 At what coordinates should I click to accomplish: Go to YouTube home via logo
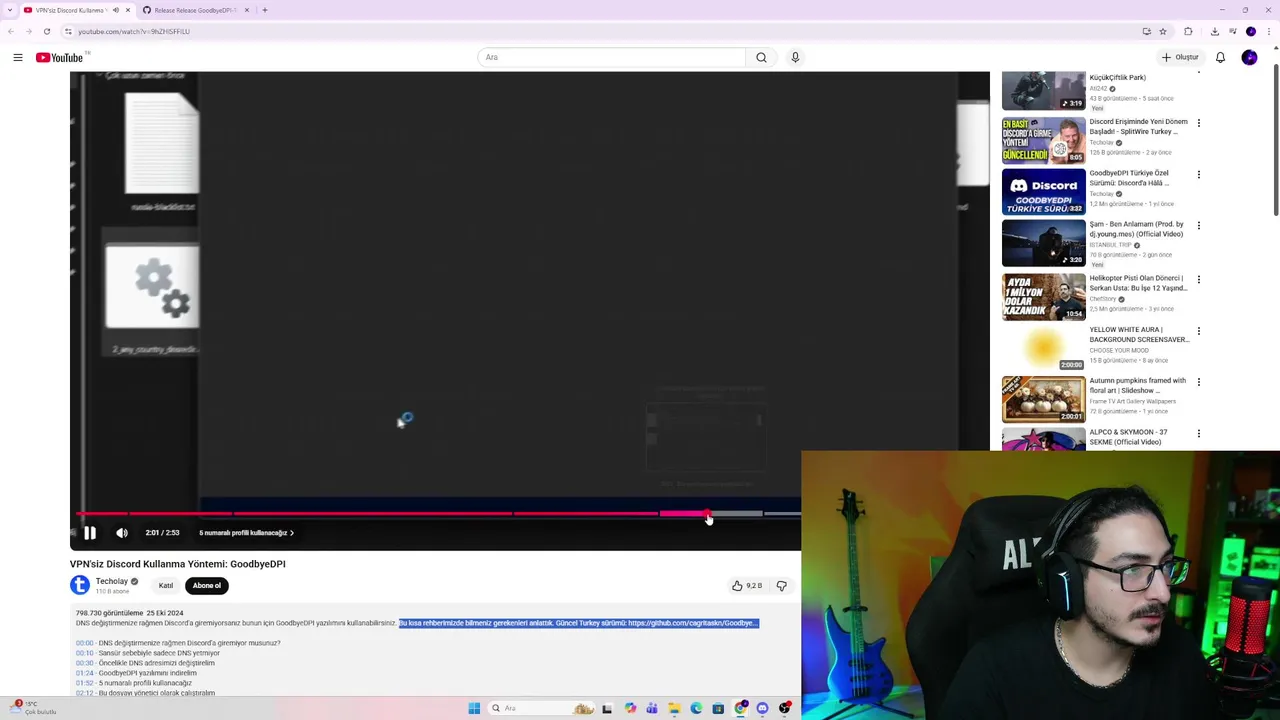[x=60, y=57]
